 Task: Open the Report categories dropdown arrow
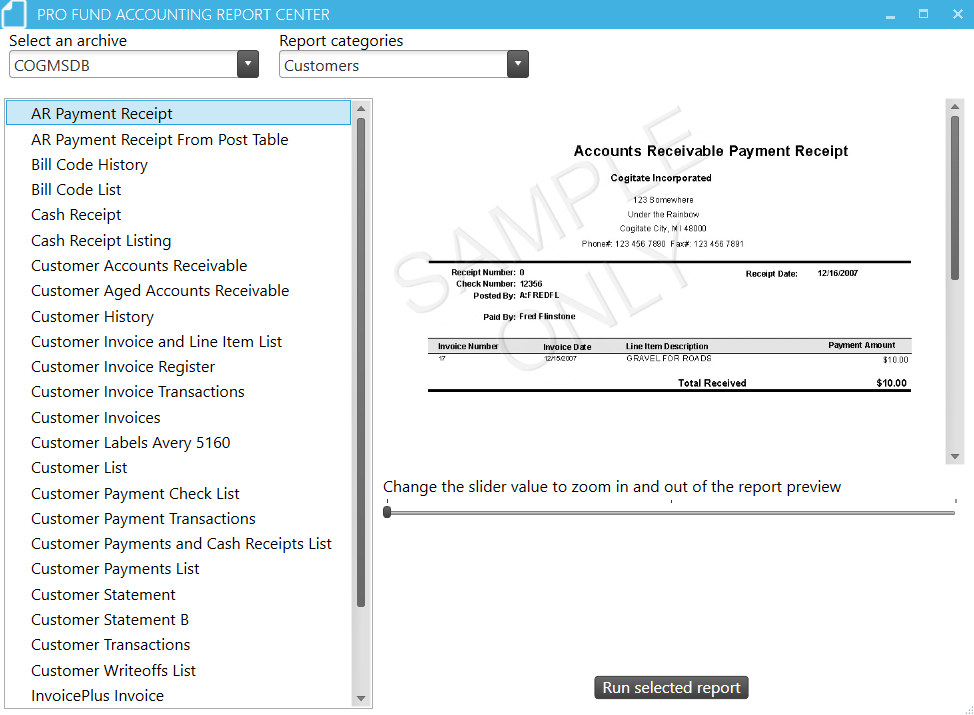(x=517, y=65)
